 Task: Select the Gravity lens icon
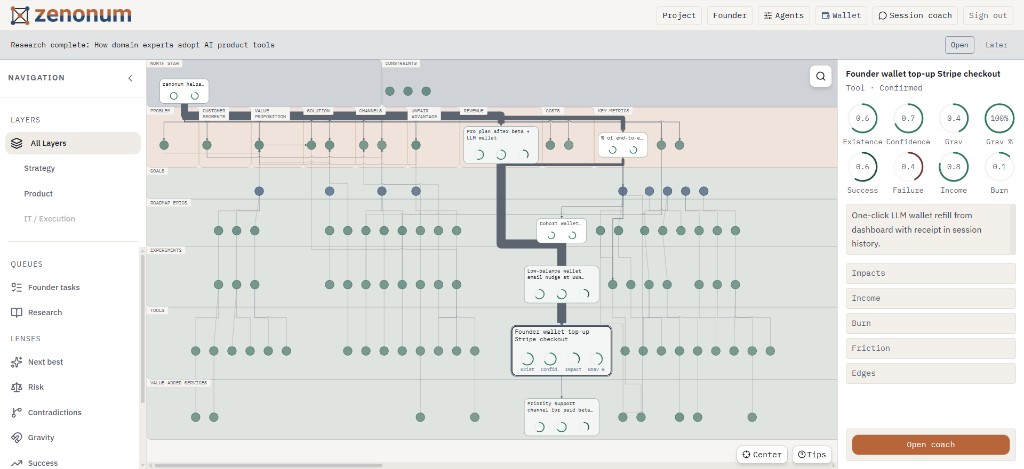coord(17,438)
